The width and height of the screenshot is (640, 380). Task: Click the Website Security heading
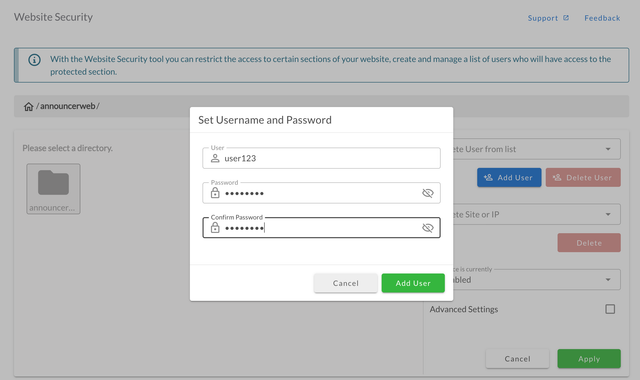pos(53,17)
